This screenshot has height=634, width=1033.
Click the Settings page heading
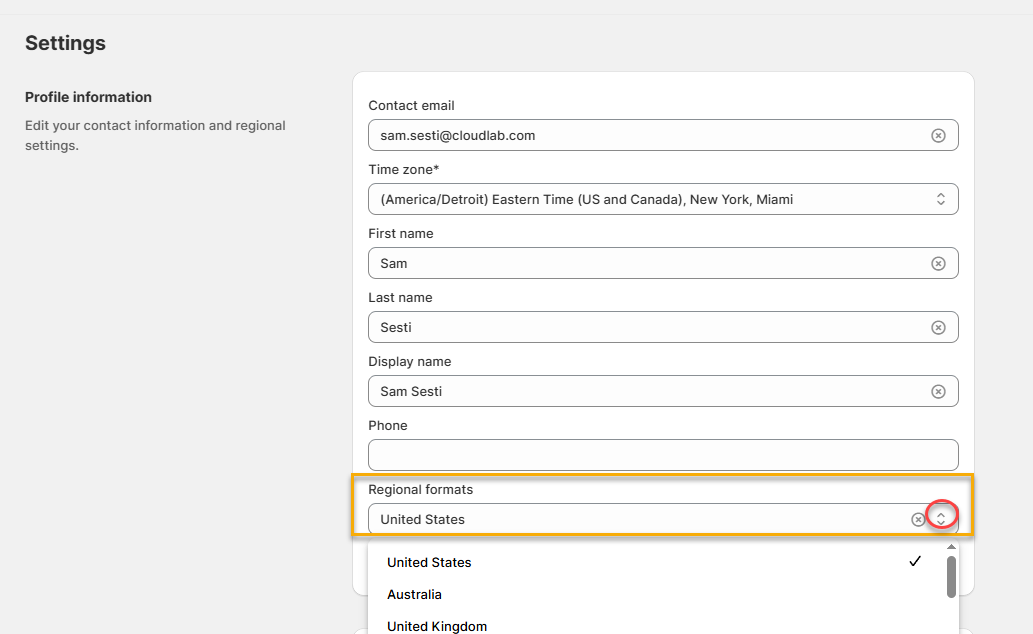(x=65, y=43)
